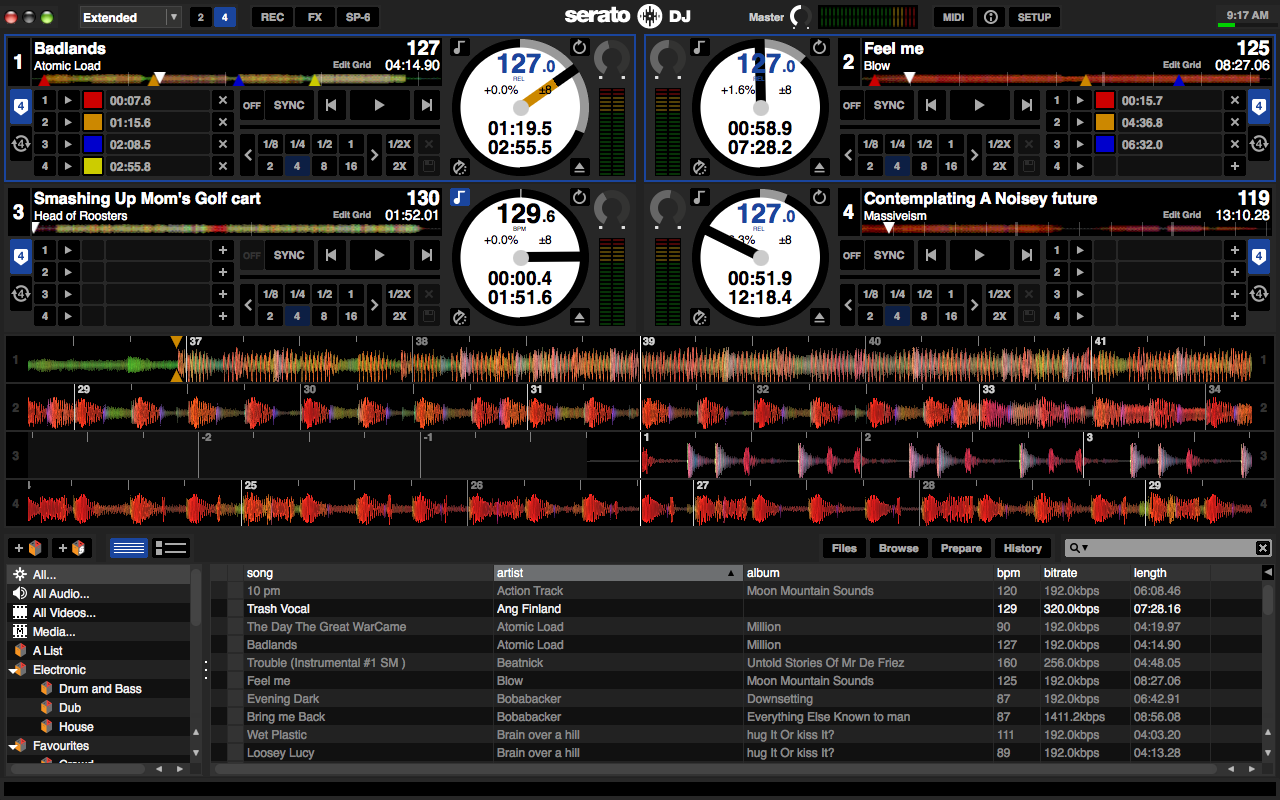This screenshot has width=1280, height=800.
Task: Click the magnifier icon in the search box
Action: (1073, 548)
